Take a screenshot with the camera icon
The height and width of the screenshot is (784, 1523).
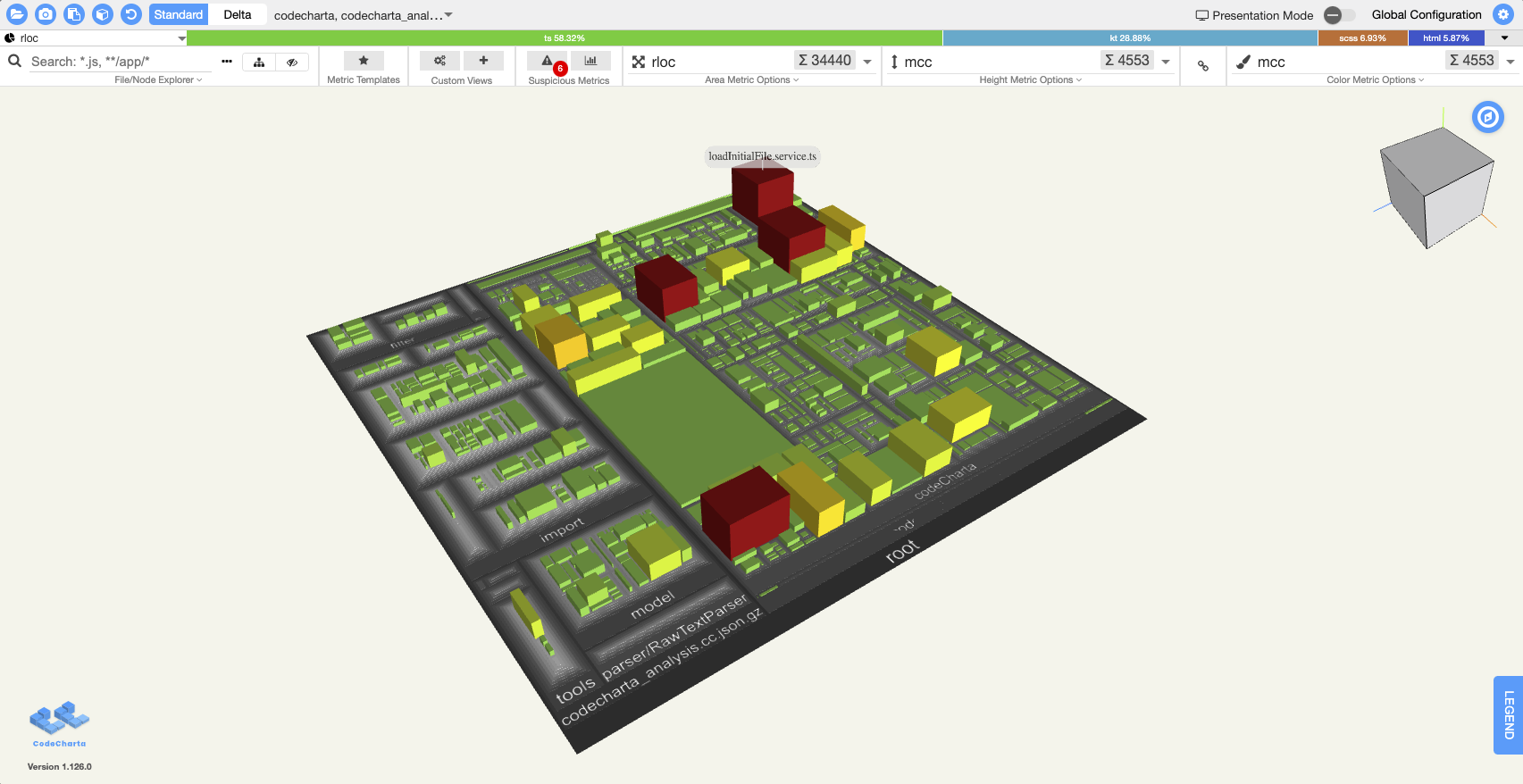point(46,14)
